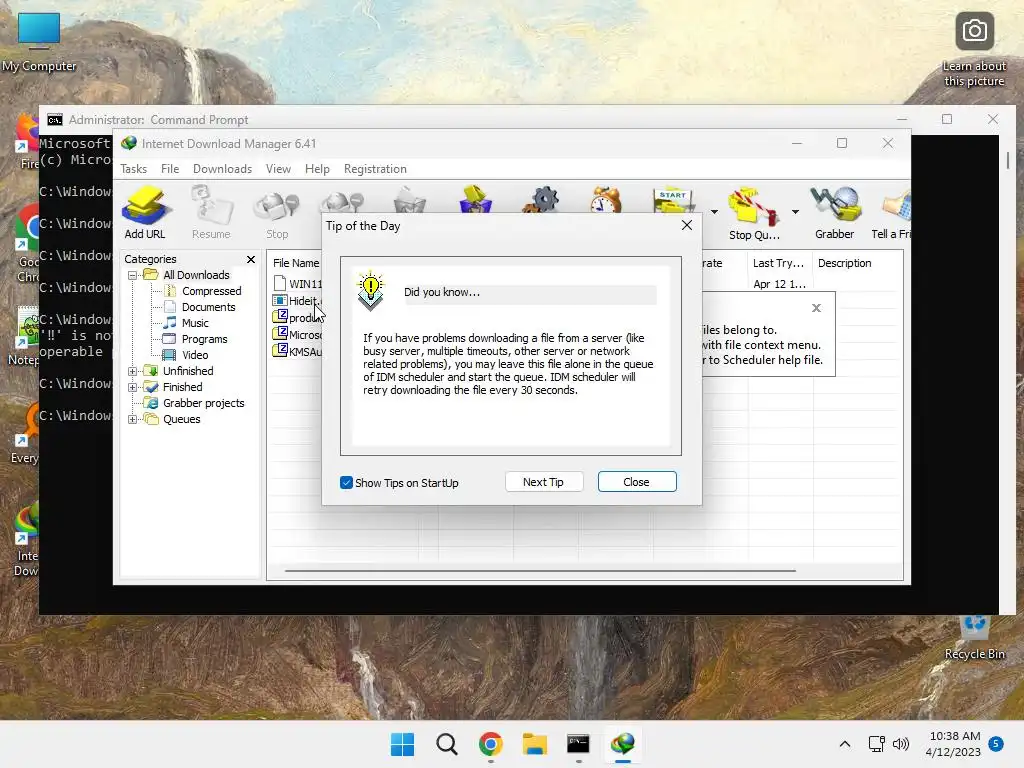Open the Help menu
Image resolution: width=1024 pixels, height=768 pixels.
317,168
